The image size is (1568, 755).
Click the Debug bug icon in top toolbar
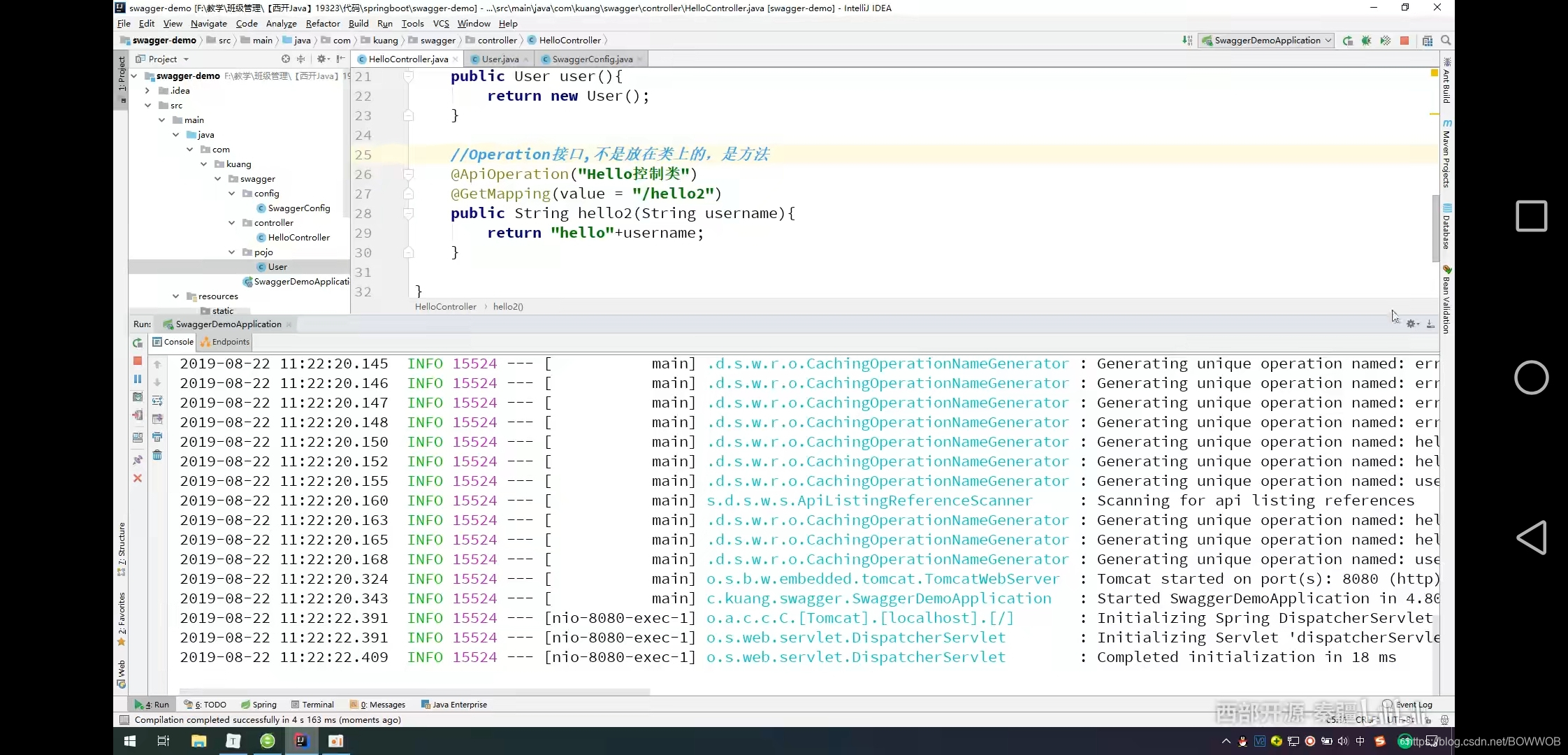coord(1366,41)
